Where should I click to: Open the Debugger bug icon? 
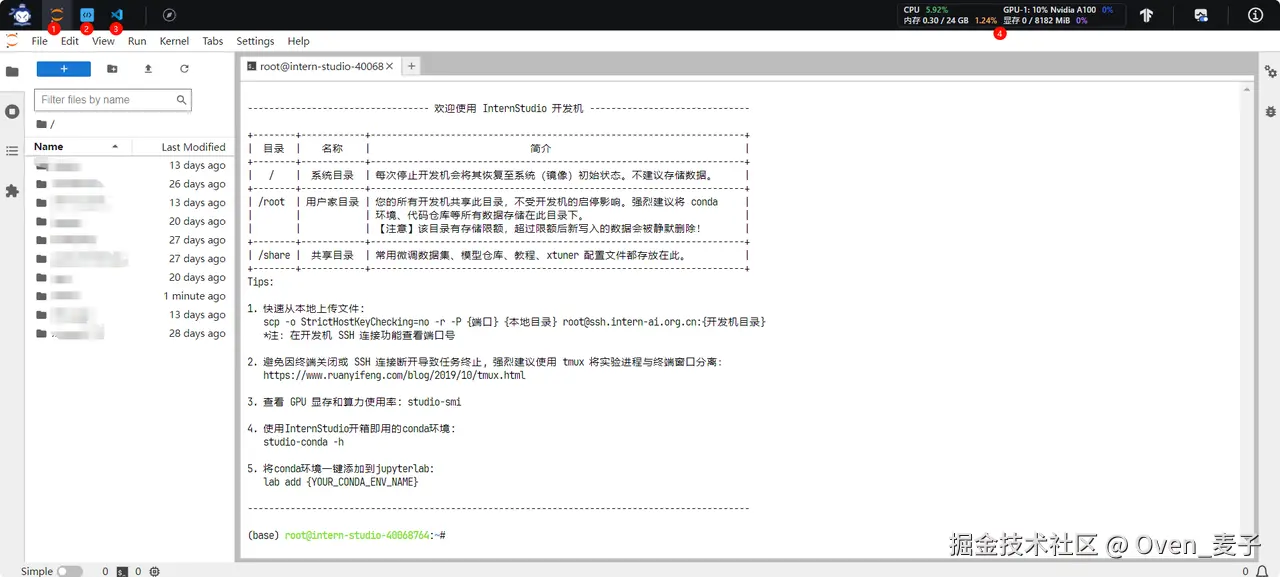(1270, 111)
